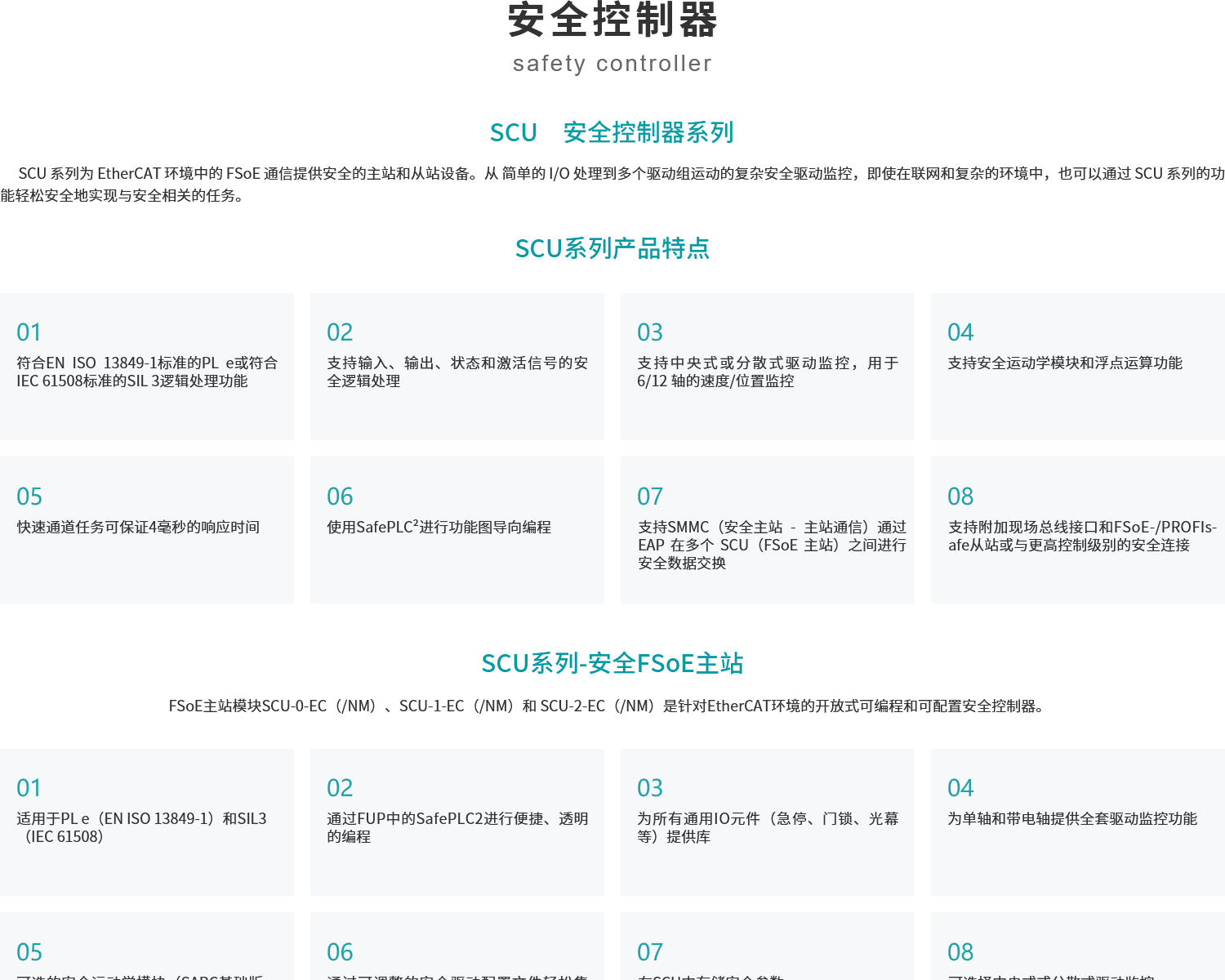Viewport: 1225px width, 980px height.
Task: Click the EtherCAT intro paragraph under SCU heading
Action: (x=612, y=185)
